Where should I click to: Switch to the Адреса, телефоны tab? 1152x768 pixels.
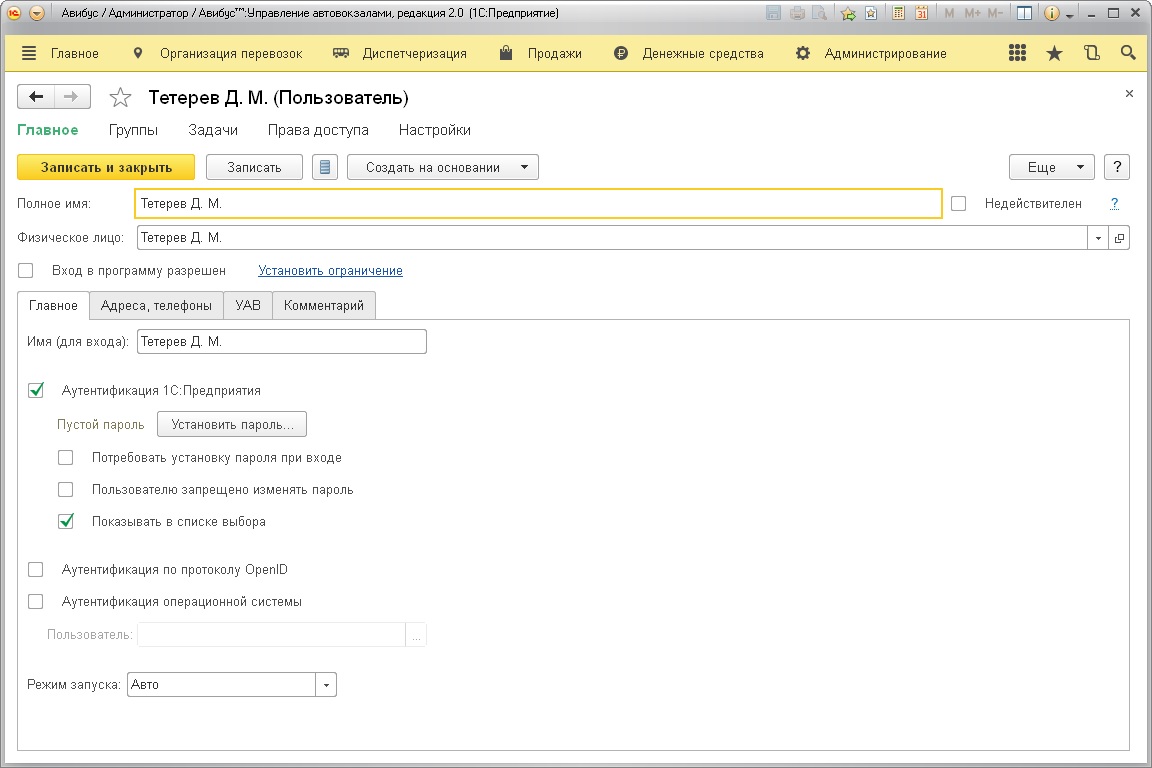click(x=156, y=306)
